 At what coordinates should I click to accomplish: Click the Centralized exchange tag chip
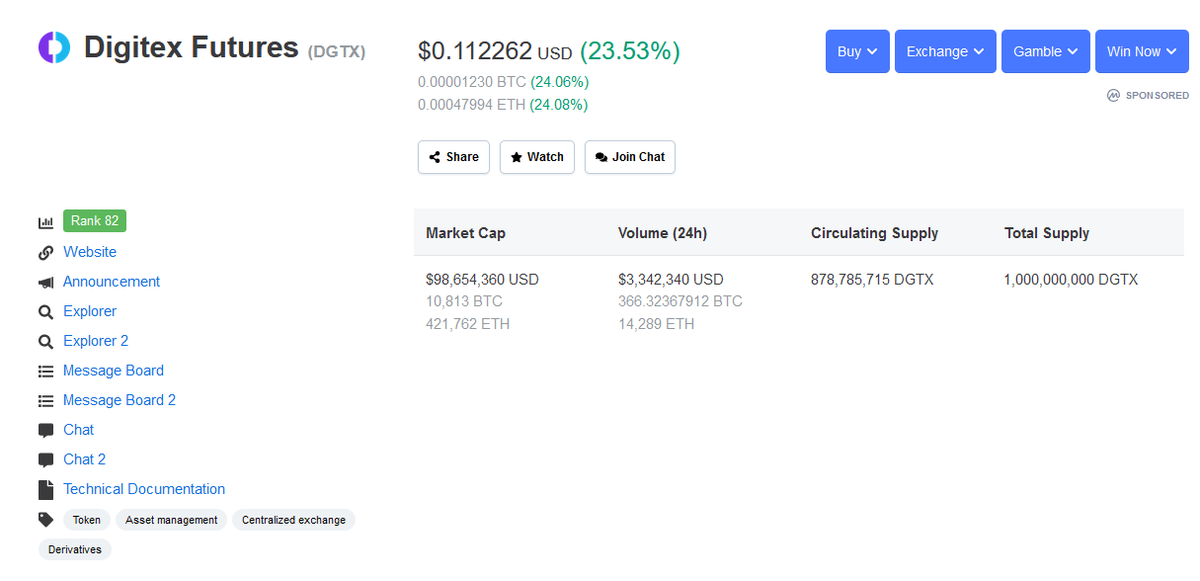[293, 519]
